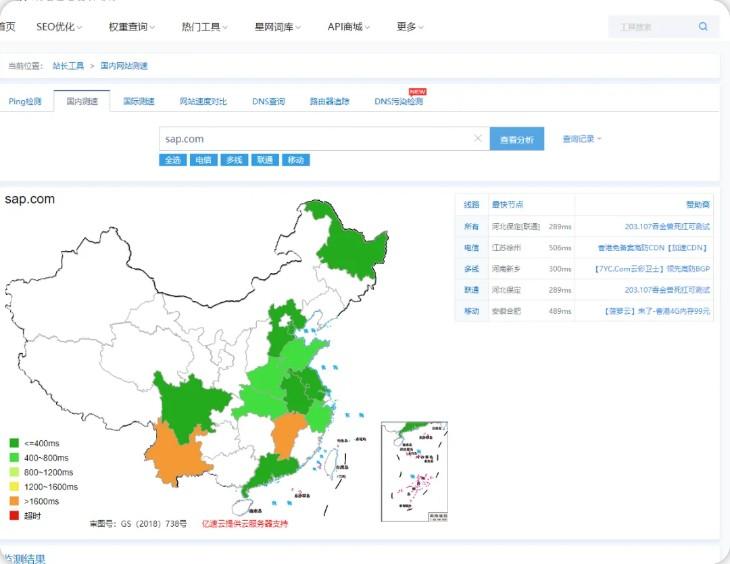Click the 多线 row label in table
730x564 pixels.
click(471, 269)
